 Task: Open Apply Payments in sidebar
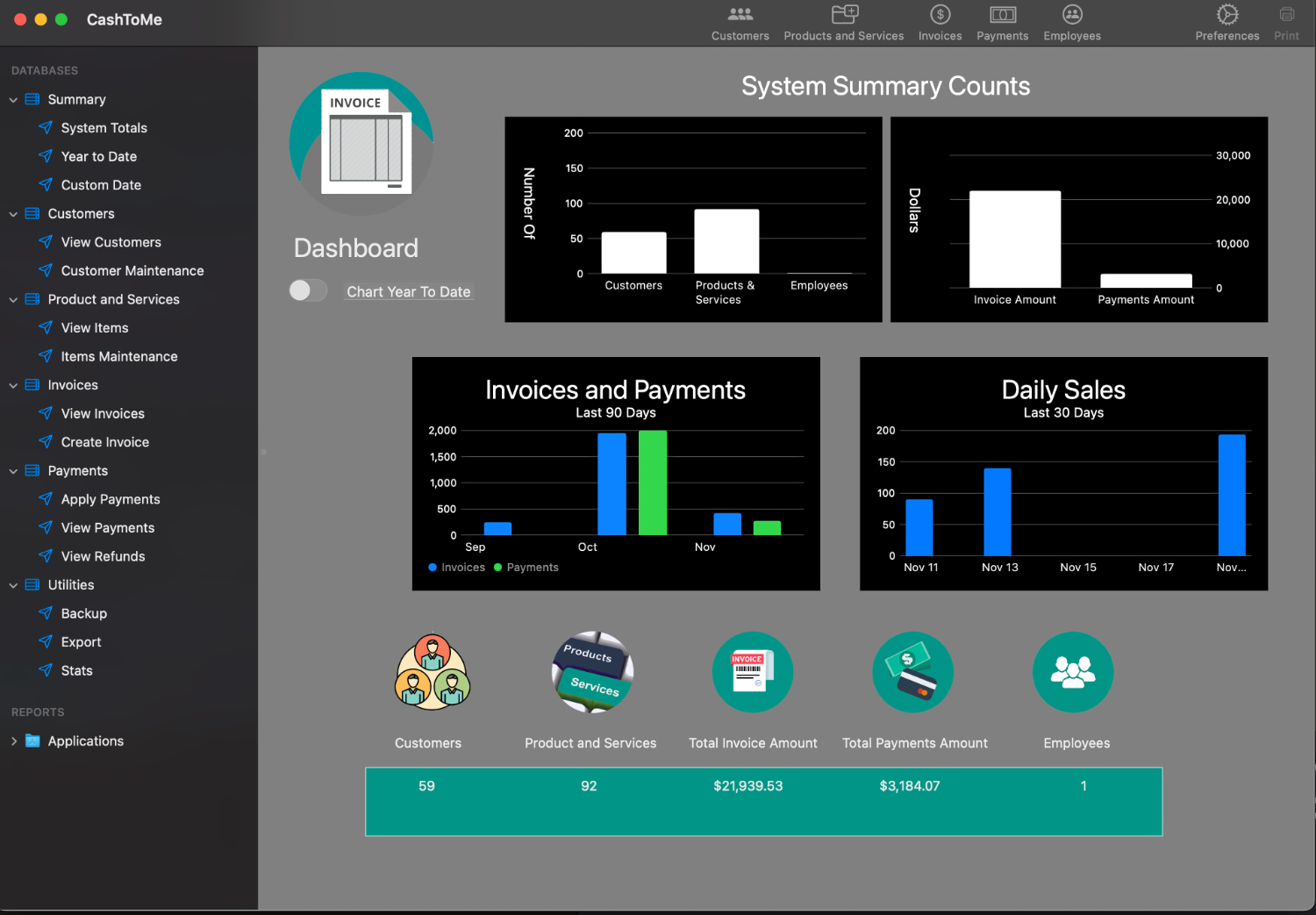coord(111,499)
